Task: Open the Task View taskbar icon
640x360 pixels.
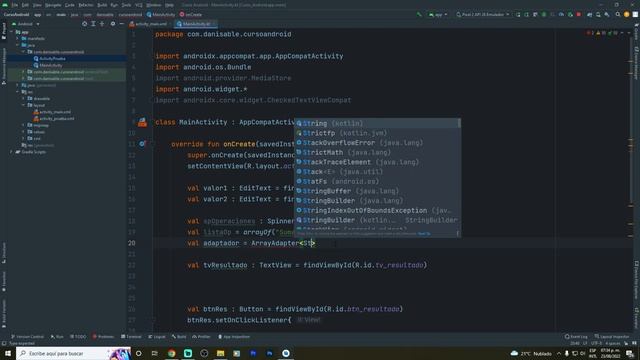Action: [x=155, y=353]
